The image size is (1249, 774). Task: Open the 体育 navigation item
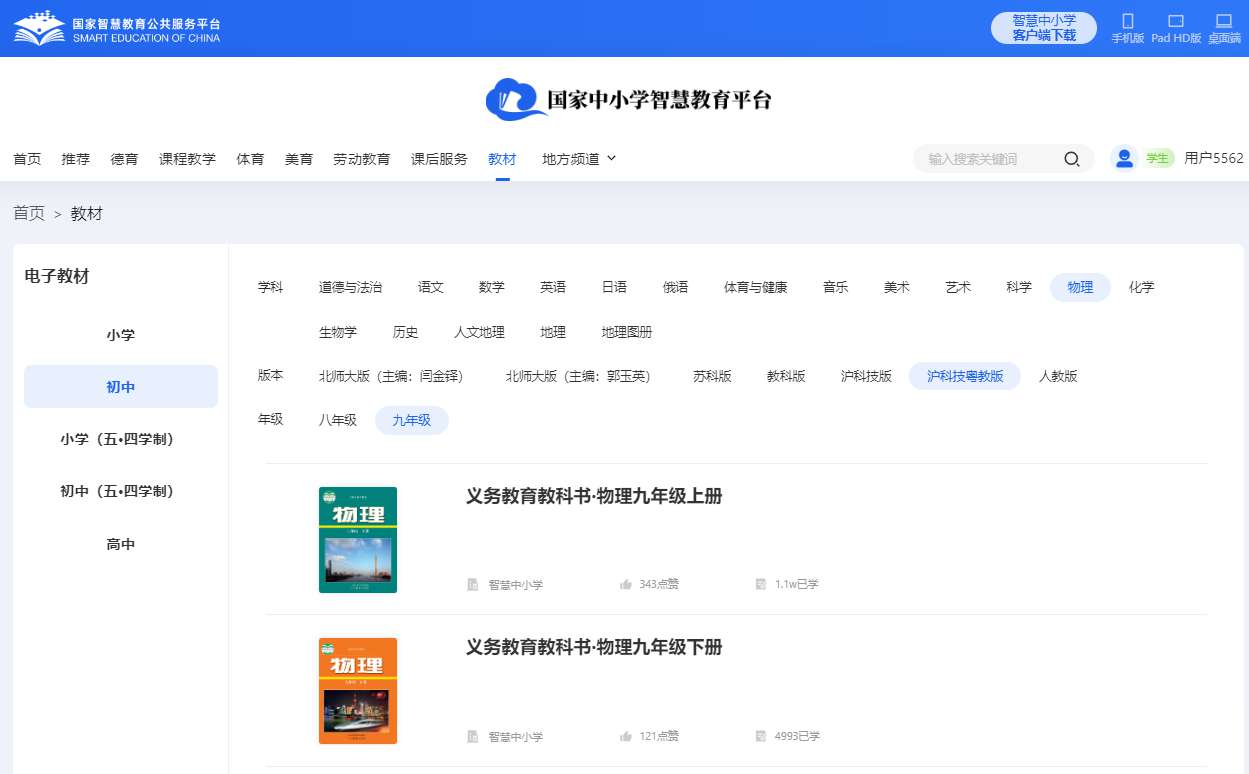(250, 159)
